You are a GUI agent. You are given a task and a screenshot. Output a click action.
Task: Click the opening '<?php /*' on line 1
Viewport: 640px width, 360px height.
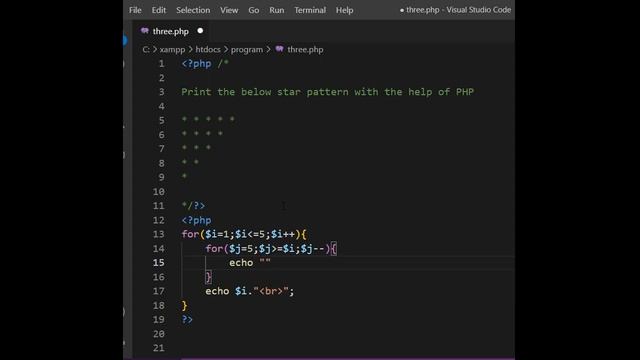(x=205, y=64)
